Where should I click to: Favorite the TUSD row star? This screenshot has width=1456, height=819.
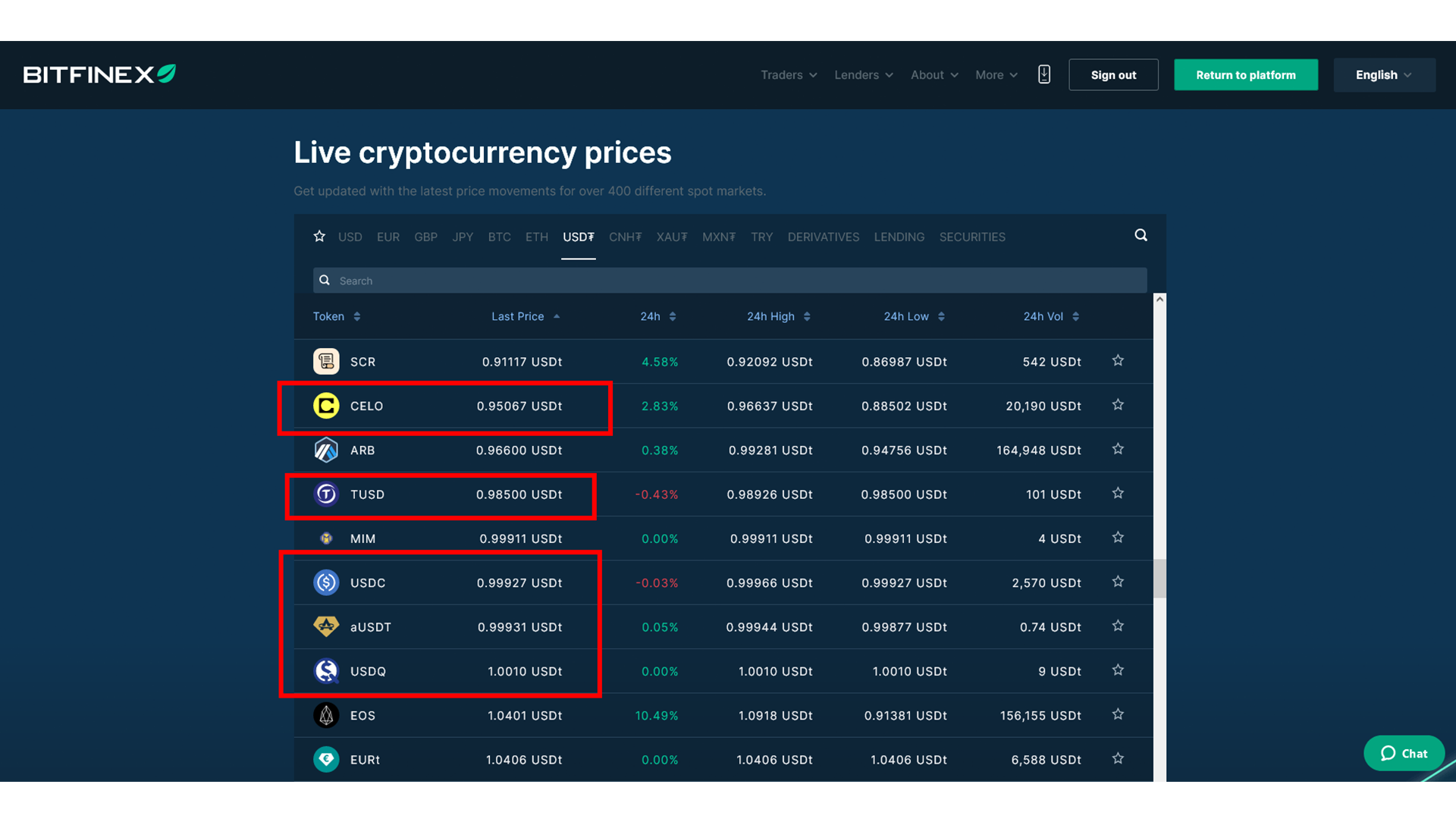click(x=1118, y=494)
